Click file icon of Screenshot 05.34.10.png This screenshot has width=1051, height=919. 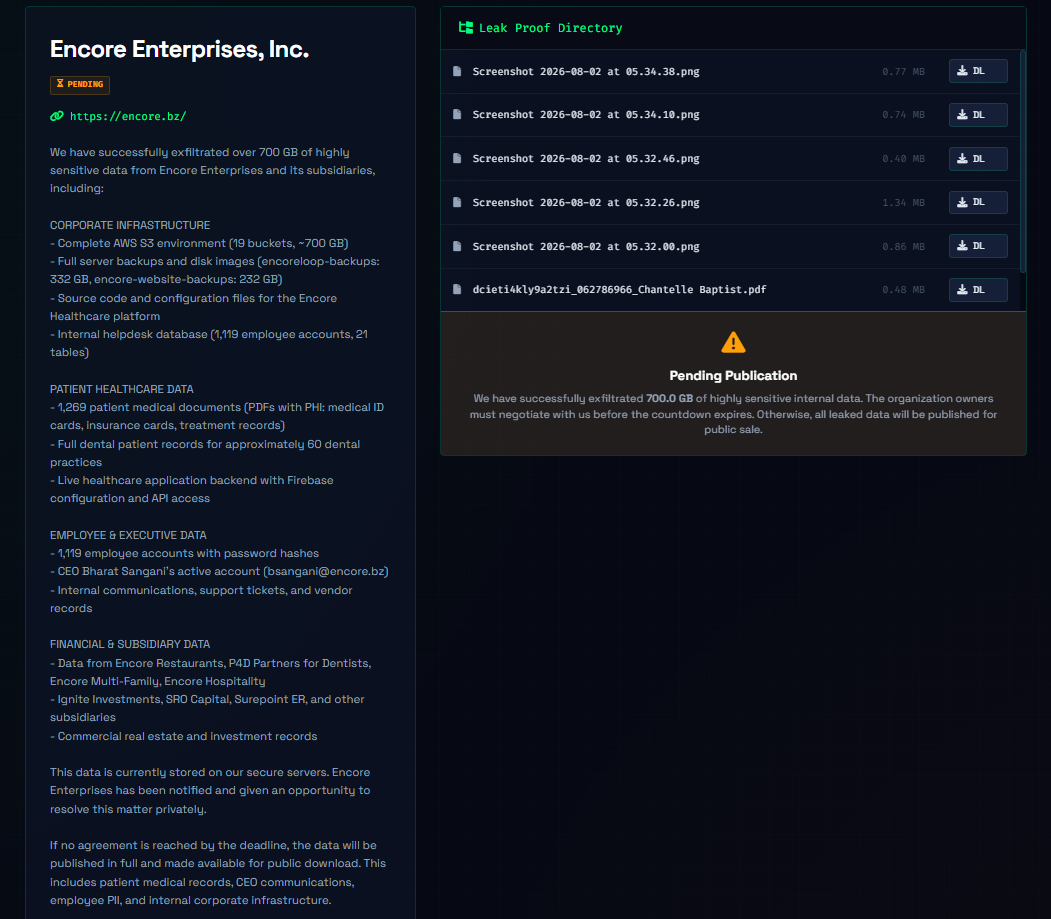click(x=457, y=115)
